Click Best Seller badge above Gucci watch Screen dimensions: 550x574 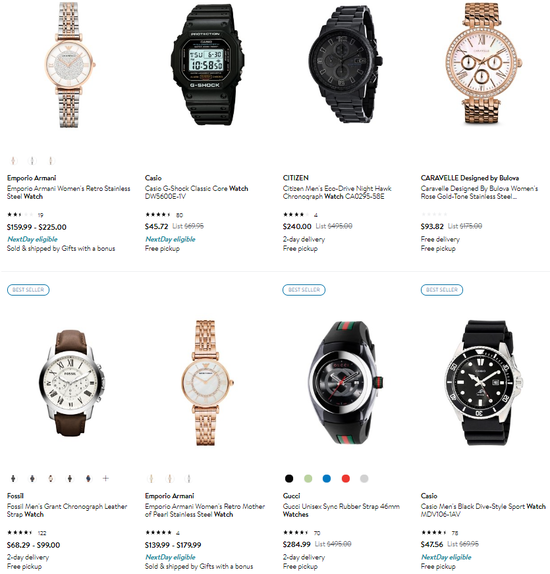click(x=304, y=290)
